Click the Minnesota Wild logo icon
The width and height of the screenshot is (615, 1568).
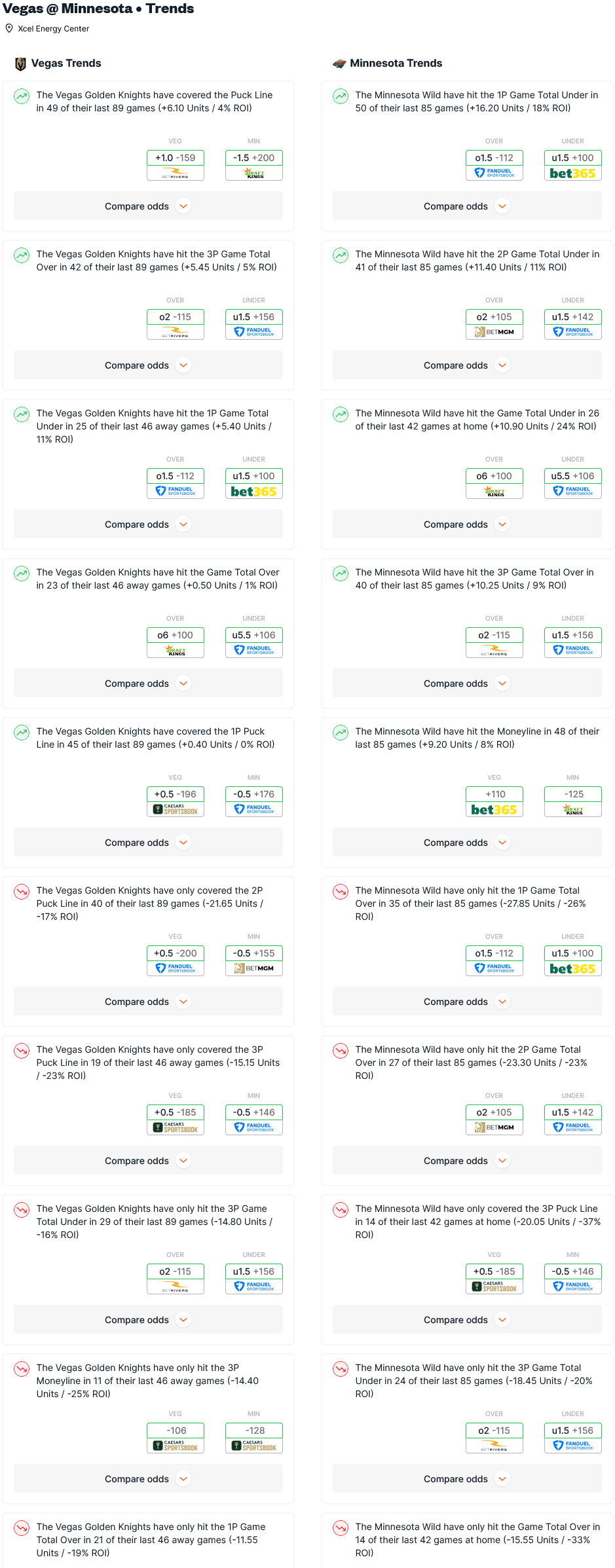339,64
